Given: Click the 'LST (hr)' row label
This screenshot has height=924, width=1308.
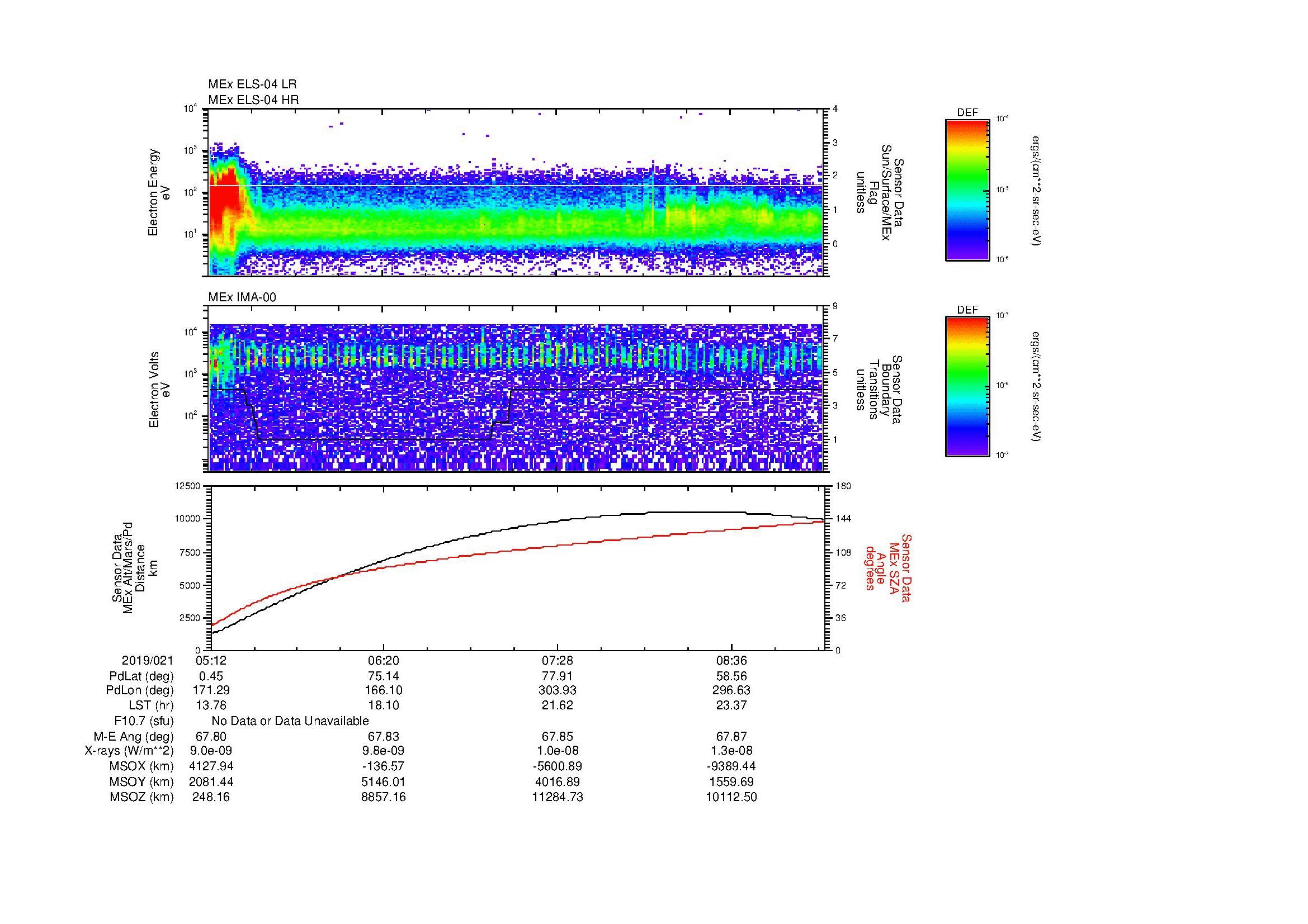Looking at the screenshot, I should [x=151, y=705].
